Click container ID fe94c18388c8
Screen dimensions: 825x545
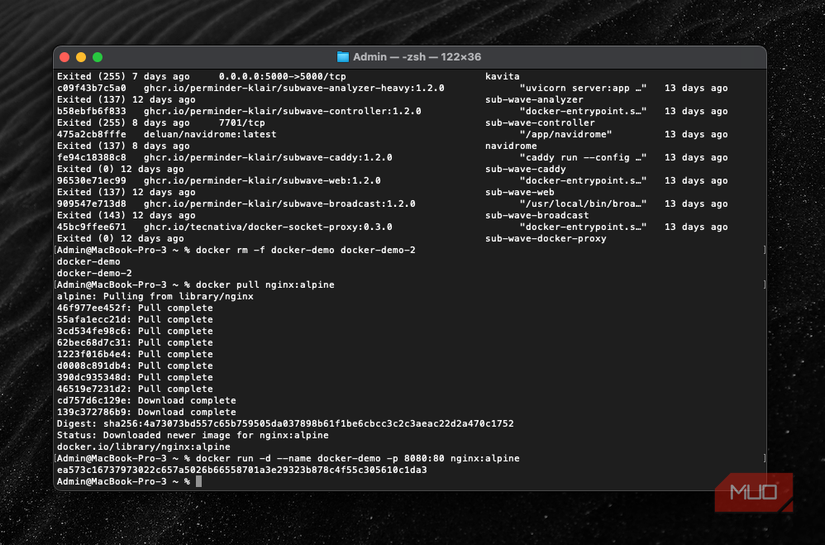(x=92, y=157)
